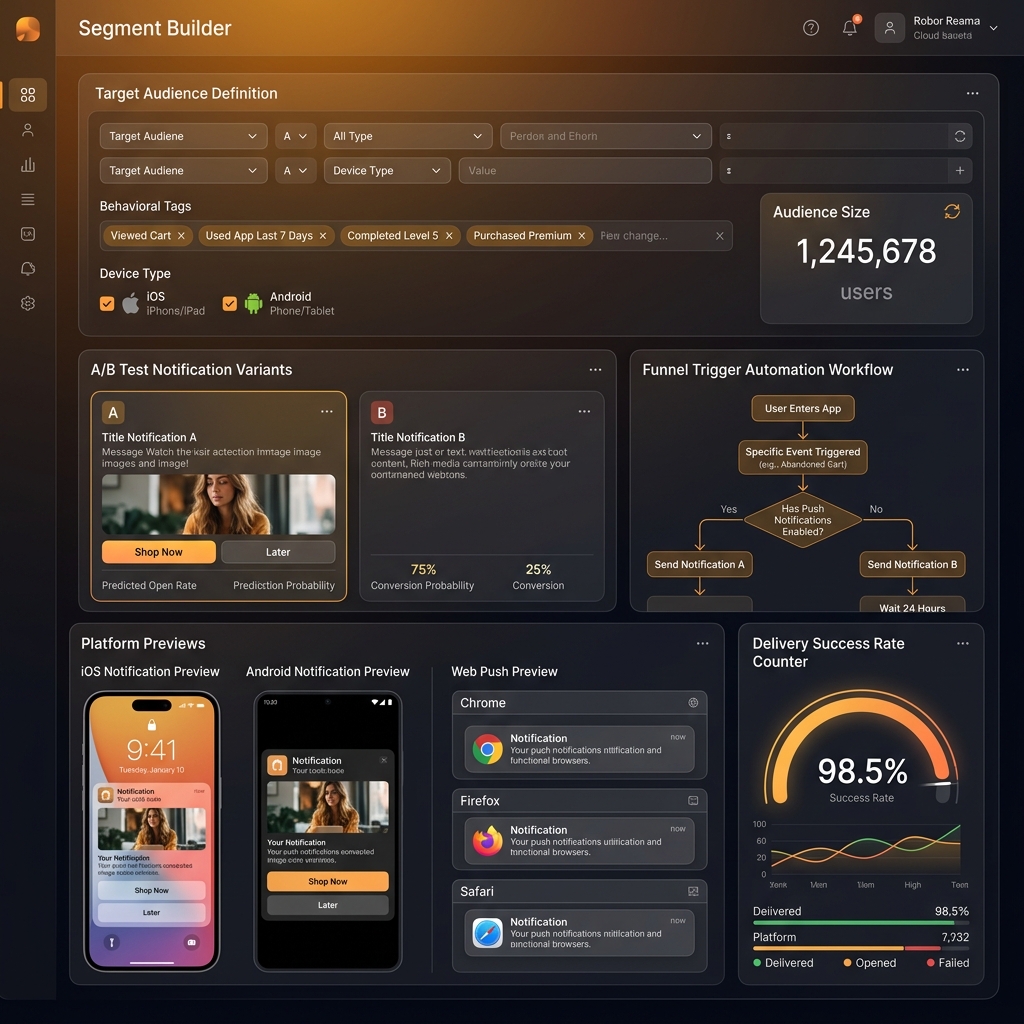This screenshot has width=1024, height=1024.
Task: Click the Chrome notification preview card
Action: pos(579,749)
